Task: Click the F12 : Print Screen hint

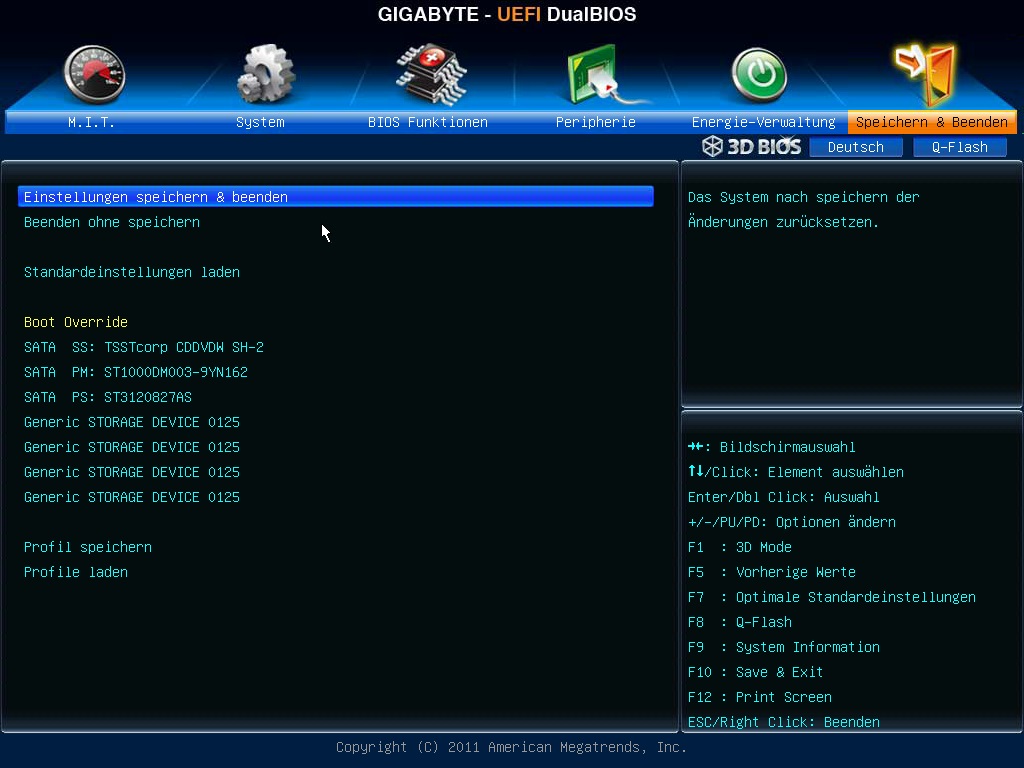Action: tap(760, 697)
